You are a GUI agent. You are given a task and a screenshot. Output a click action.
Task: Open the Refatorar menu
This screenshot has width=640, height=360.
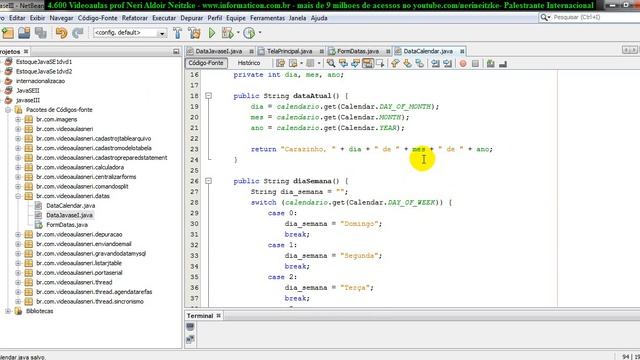135,18
